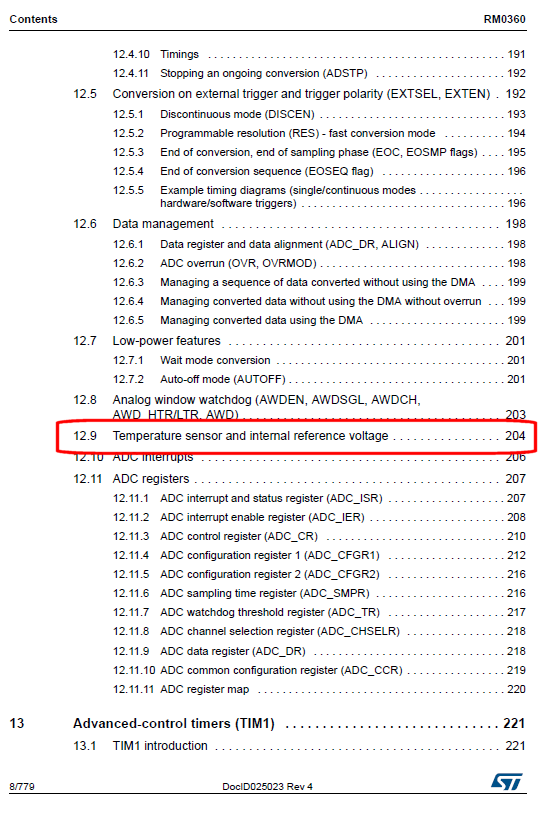Go to section 12.5 Conversion on external trigger
Screen dimensions: 538x813
(x=299, y=94)
